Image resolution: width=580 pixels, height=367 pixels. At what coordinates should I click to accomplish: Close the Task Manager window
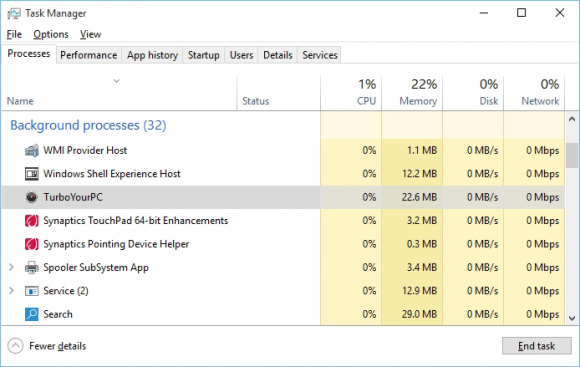tap(560, 13)
